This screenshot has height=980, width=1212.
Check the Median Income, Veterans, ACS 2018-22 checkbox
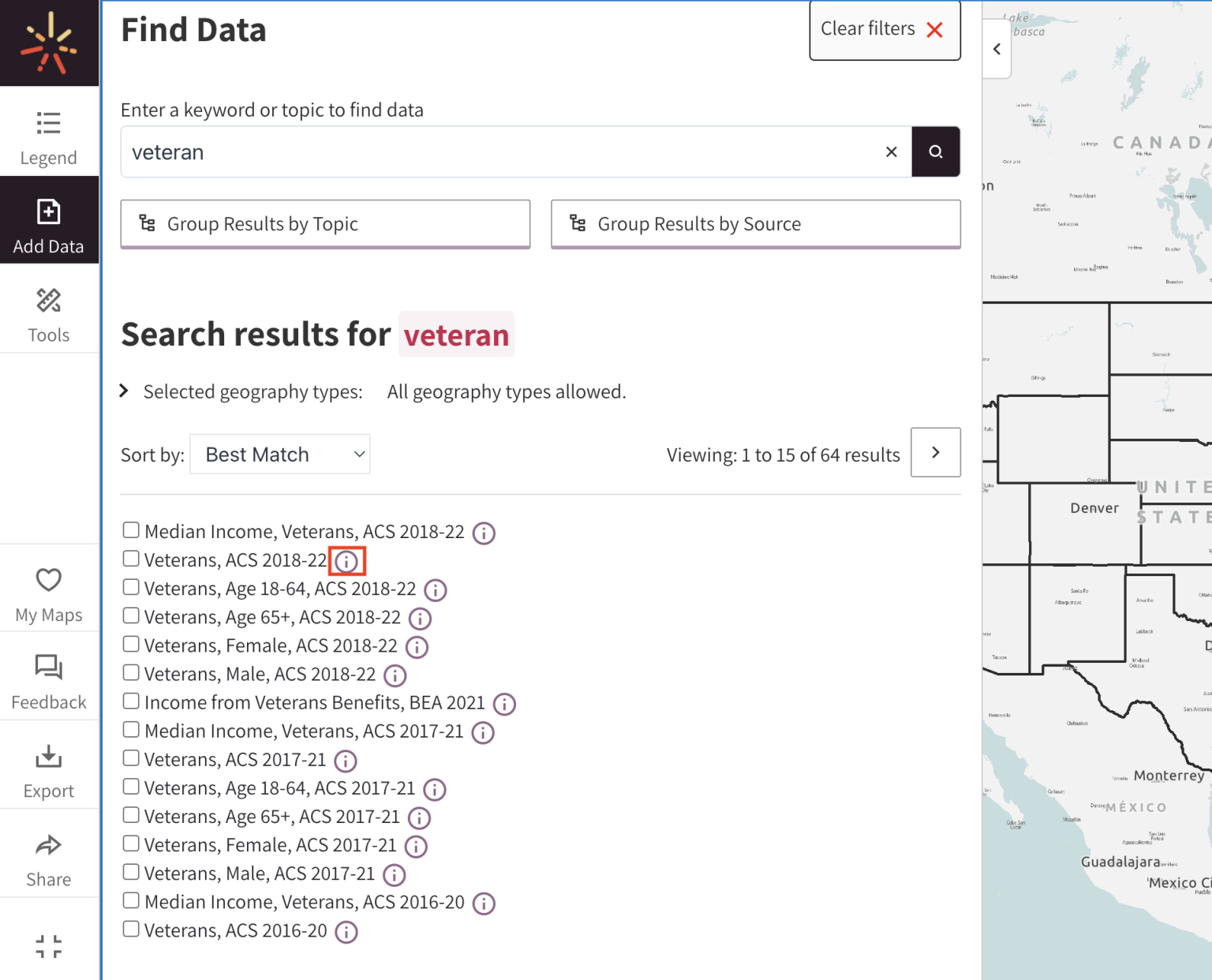(131, 529)
